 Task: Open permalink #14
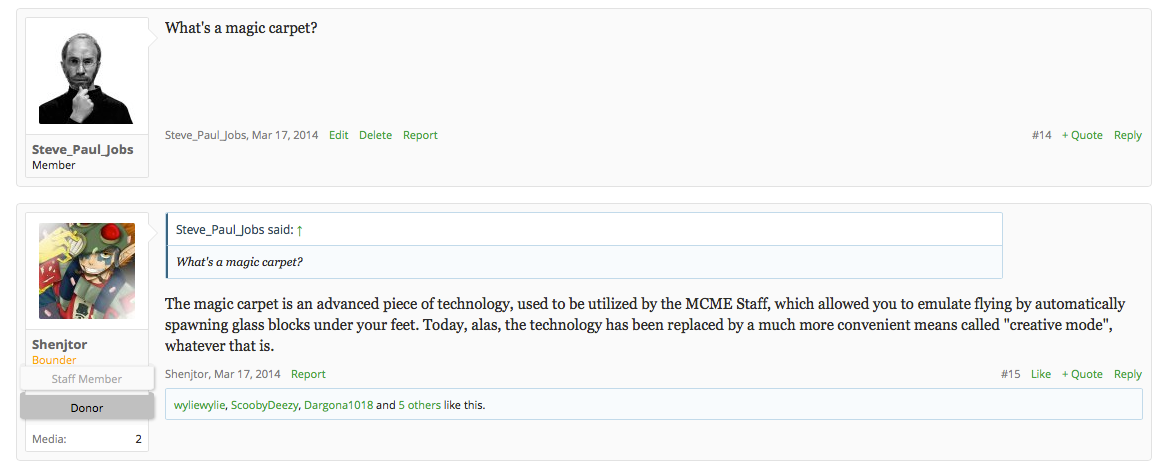tap(1041, 135)
